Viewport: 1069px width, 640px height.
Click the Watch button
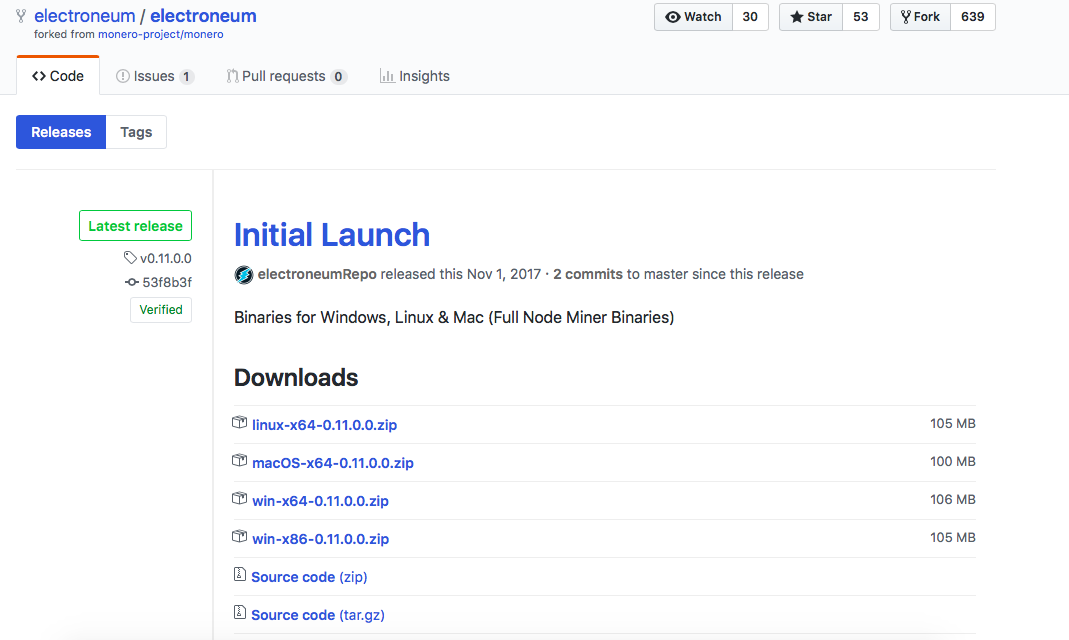pyautogui.click(x=693, y=17)
